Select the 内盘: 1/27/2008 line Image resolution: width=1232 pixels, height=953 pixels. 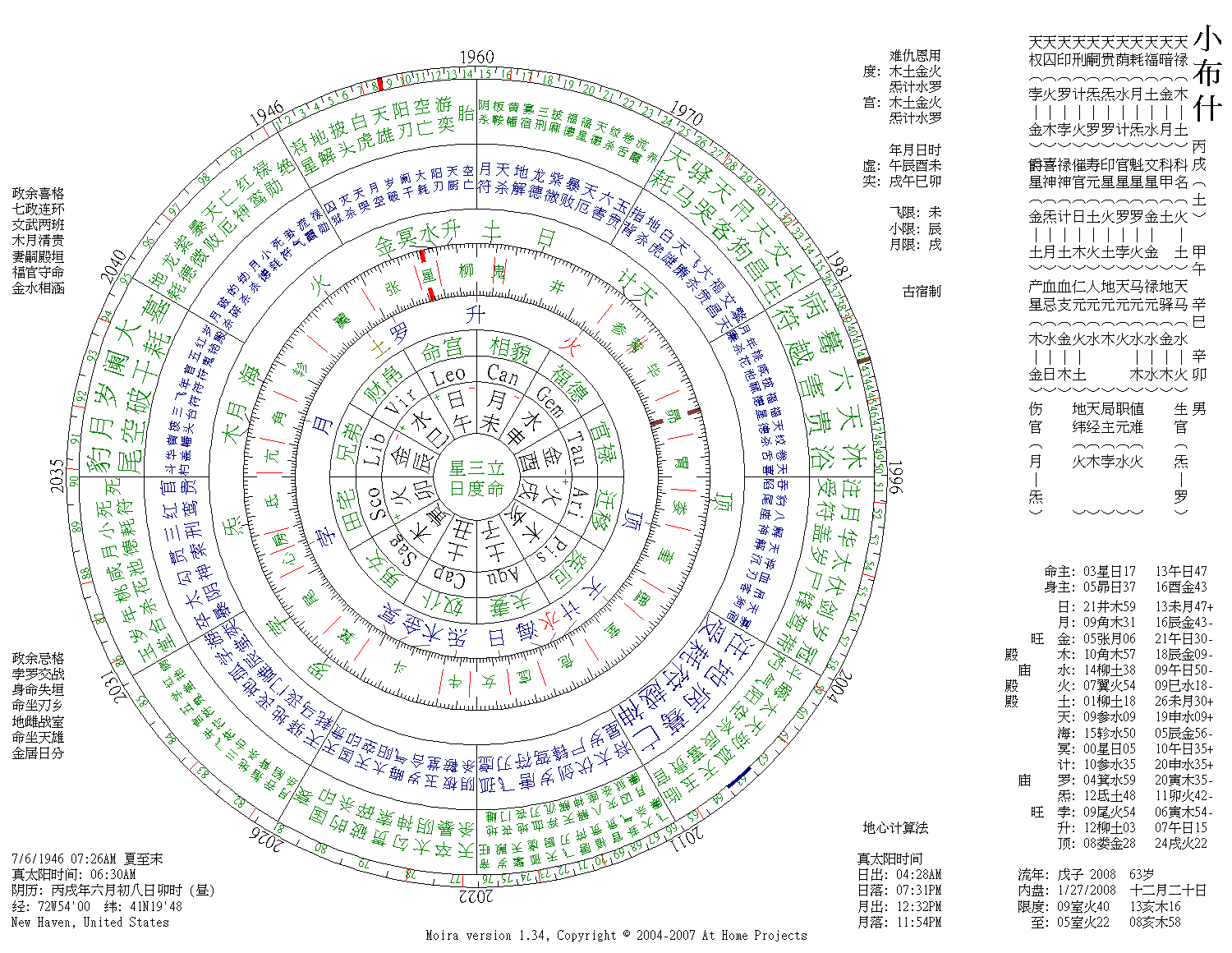(x=1112, y=891)
